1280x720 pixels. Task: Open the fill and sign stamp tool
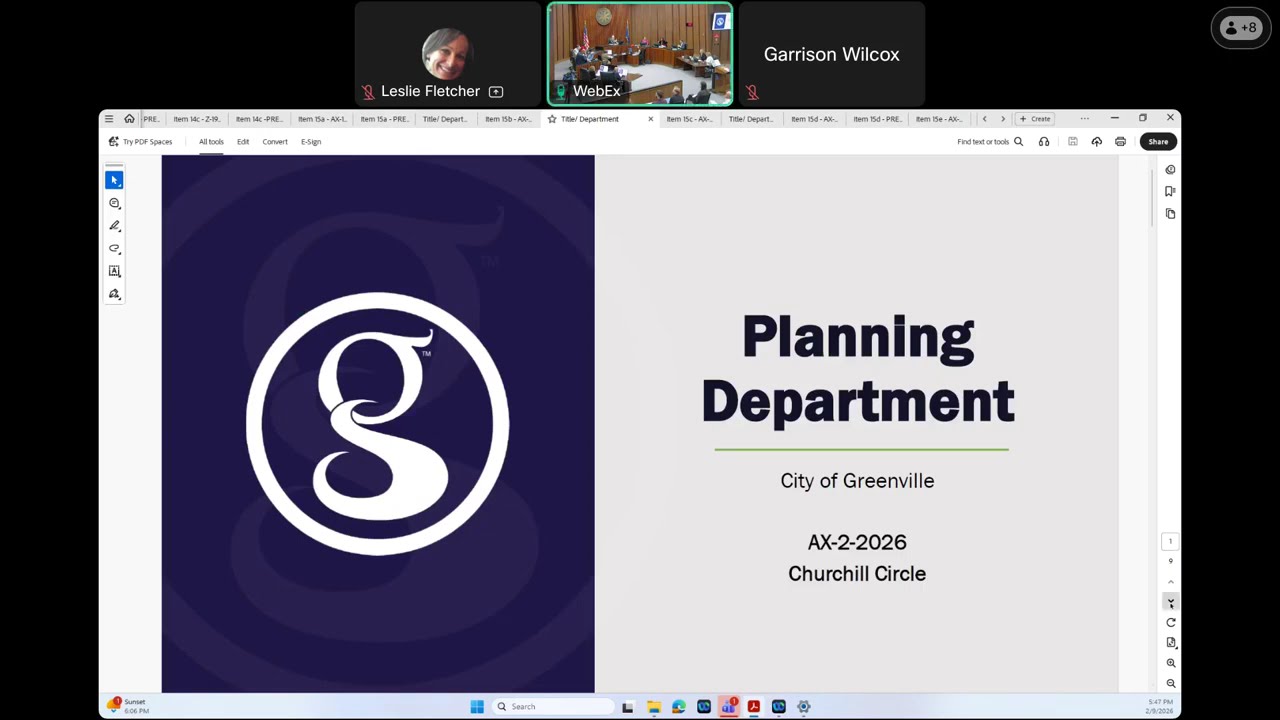114,294
